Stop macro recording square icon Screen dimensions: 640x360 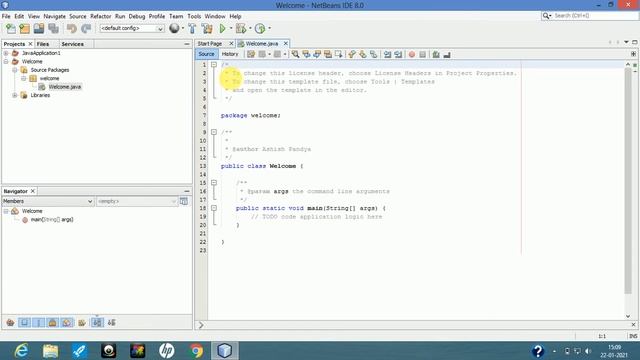[x=422, y=54]
